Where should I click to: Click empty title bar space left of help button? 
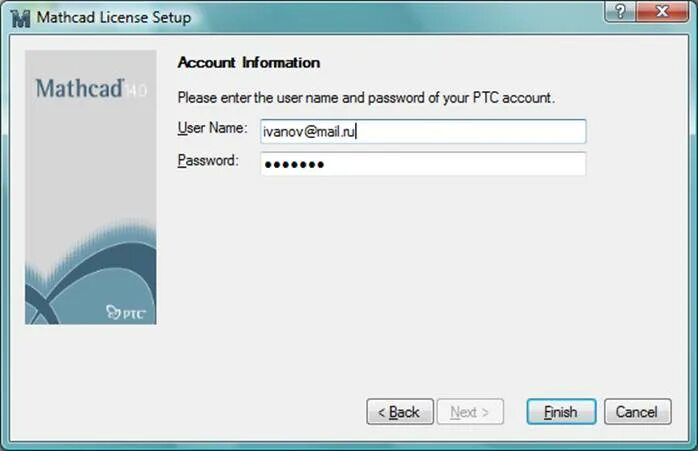(401, 17)
